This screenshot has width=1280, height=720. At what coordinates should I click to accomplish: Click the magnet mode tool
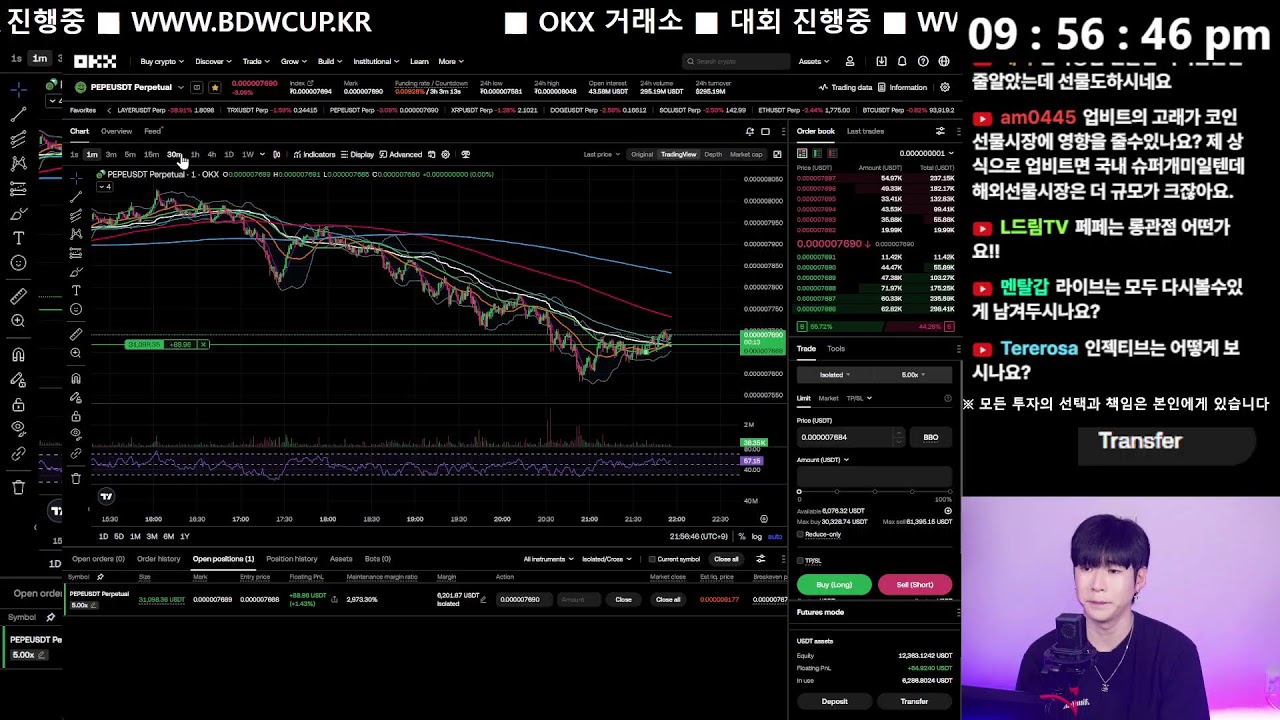pos(76,378)
